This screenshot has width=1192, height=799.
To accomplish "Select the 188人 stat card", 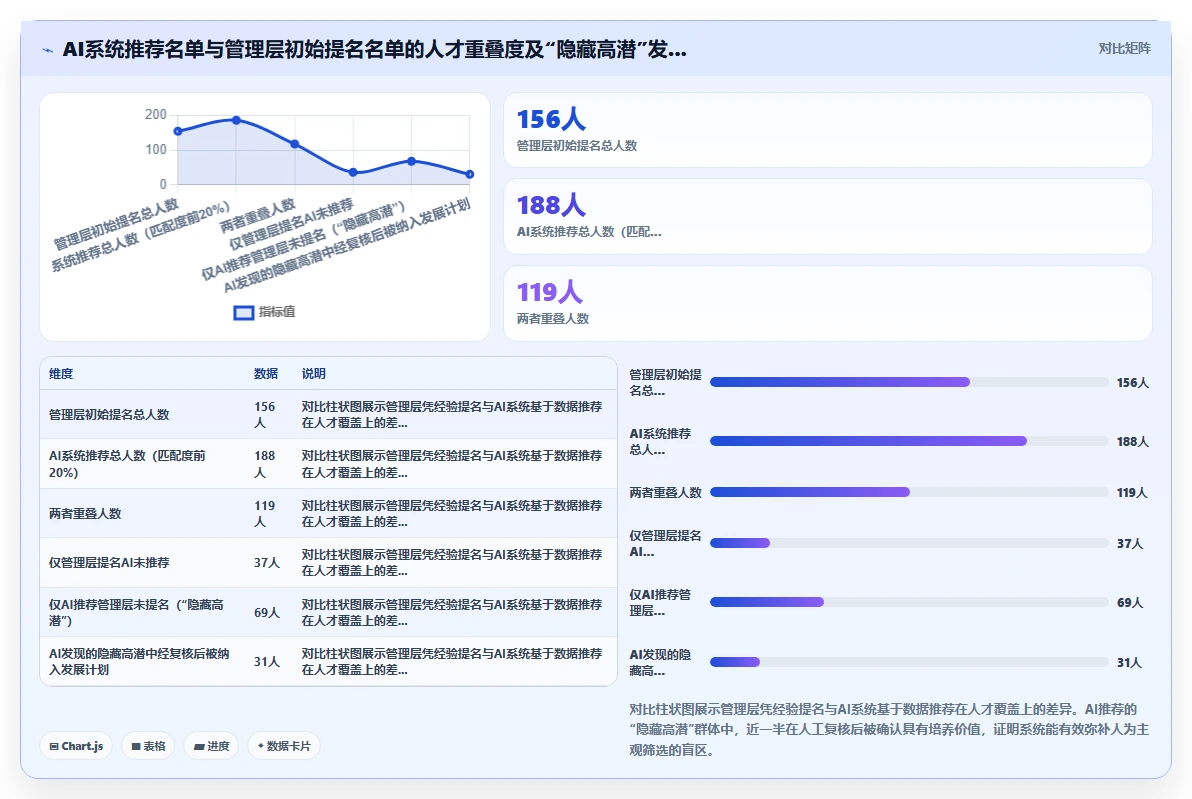I will pyautogui.click(x=827, y=217).
